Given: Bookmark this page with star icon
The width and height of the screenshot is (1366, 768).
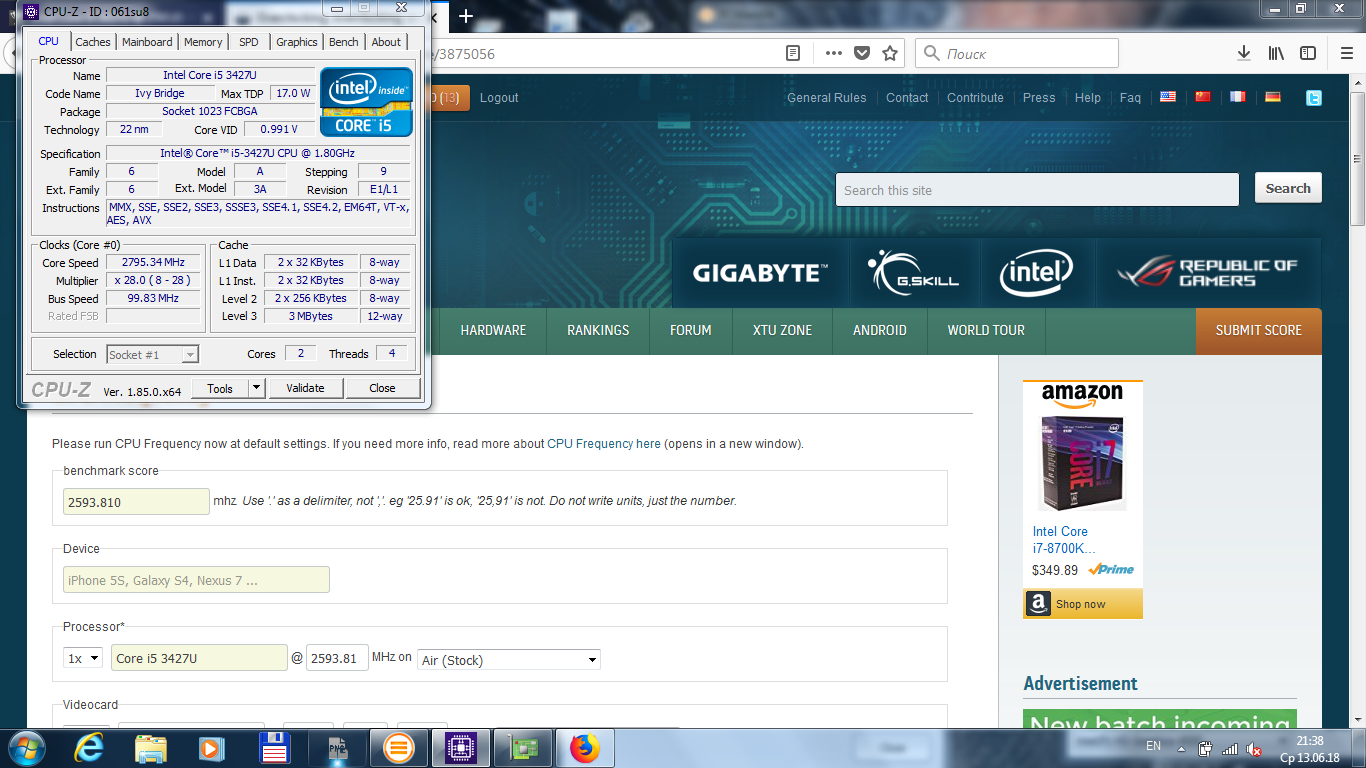Looking at the screenshot, I should tap(890, 53).
